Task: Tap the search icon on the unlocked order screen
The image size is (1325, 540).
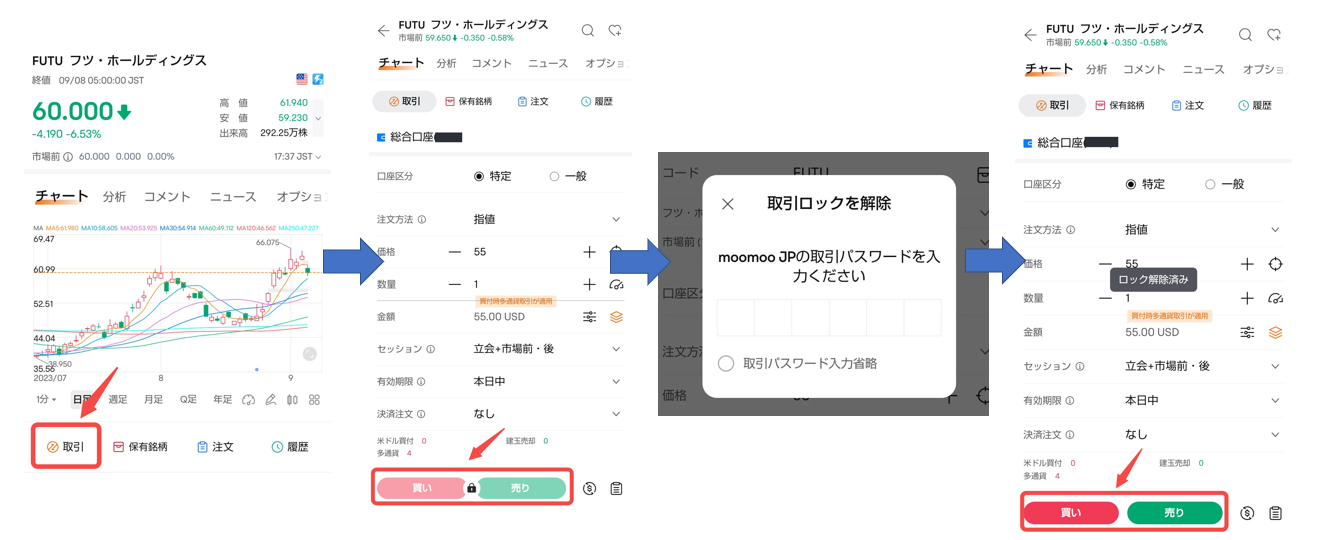Action: coord(1245,35)
